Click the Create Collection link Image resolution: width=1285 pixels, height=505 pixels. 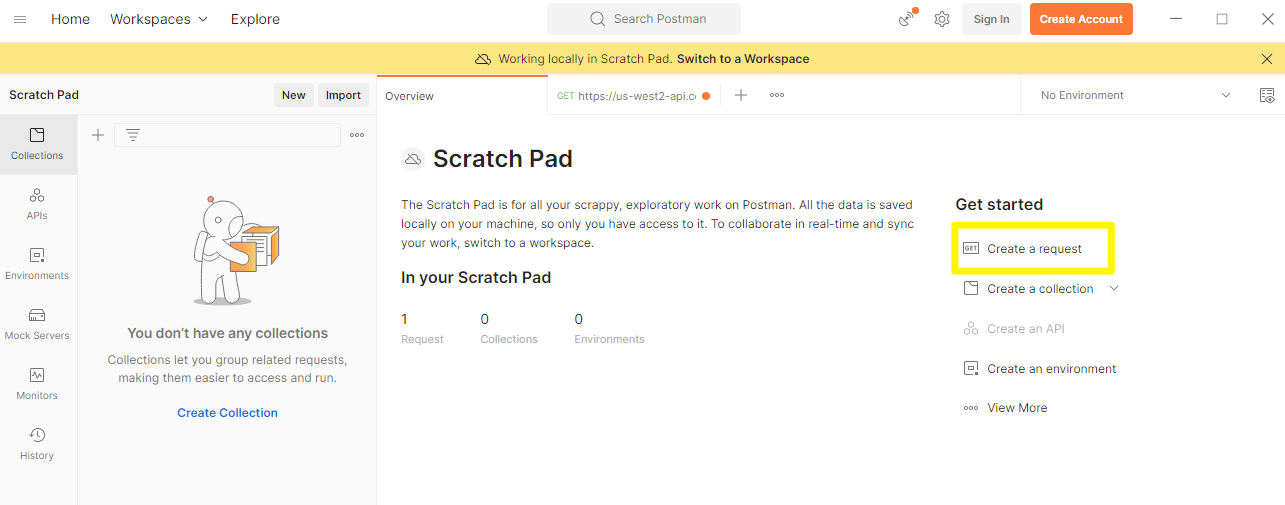coord(228,412)
